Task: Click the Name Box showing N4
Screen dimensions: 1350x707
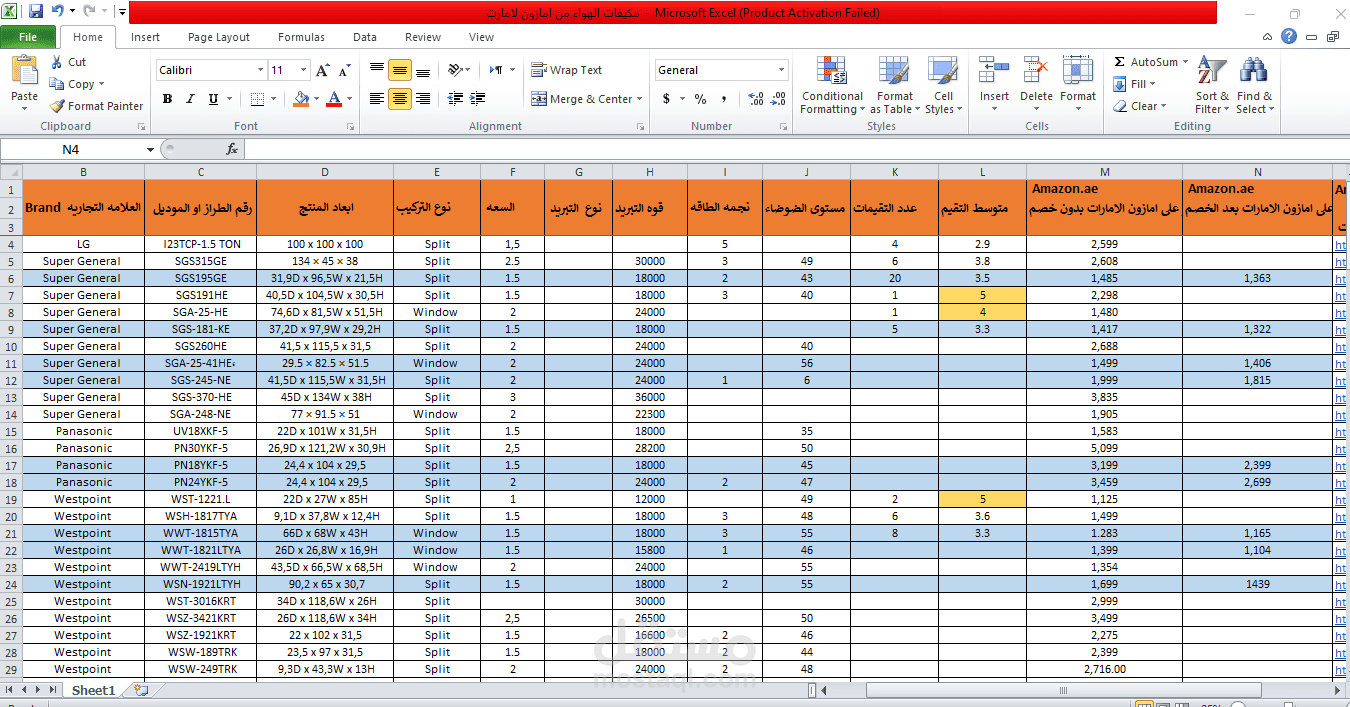Action: pos(71,149)
